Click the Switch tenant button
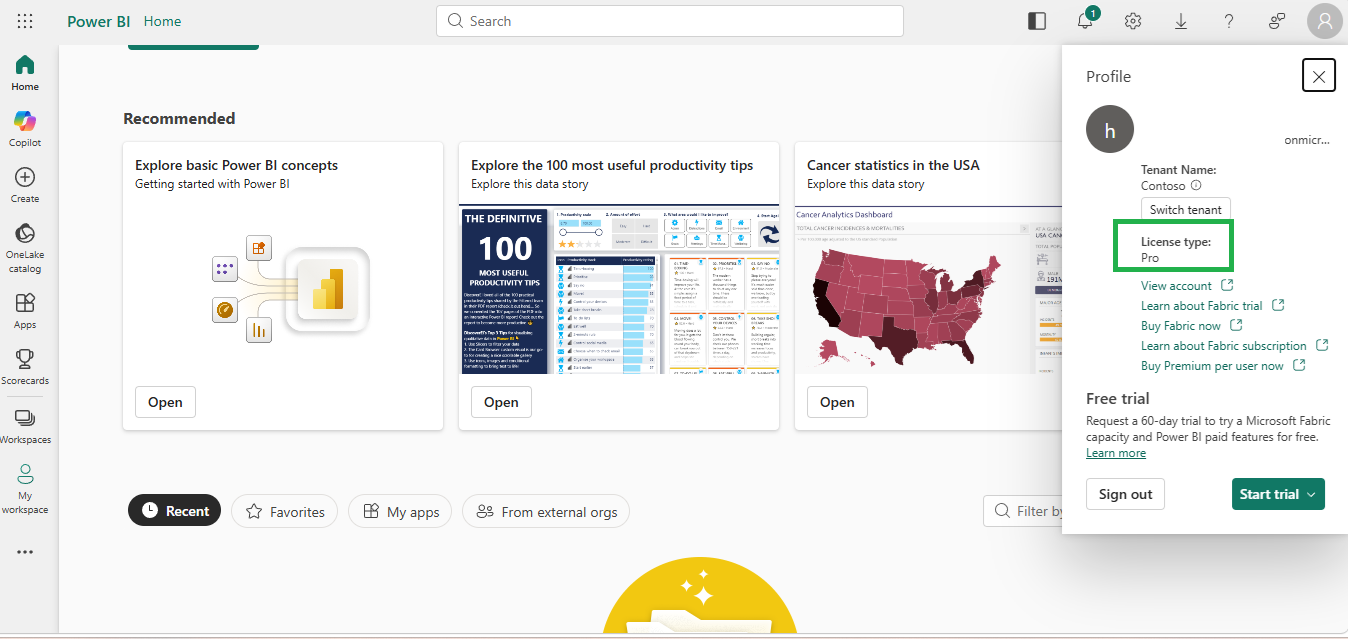Viewport: 1348px width, 639px height. coord(1186,210)
